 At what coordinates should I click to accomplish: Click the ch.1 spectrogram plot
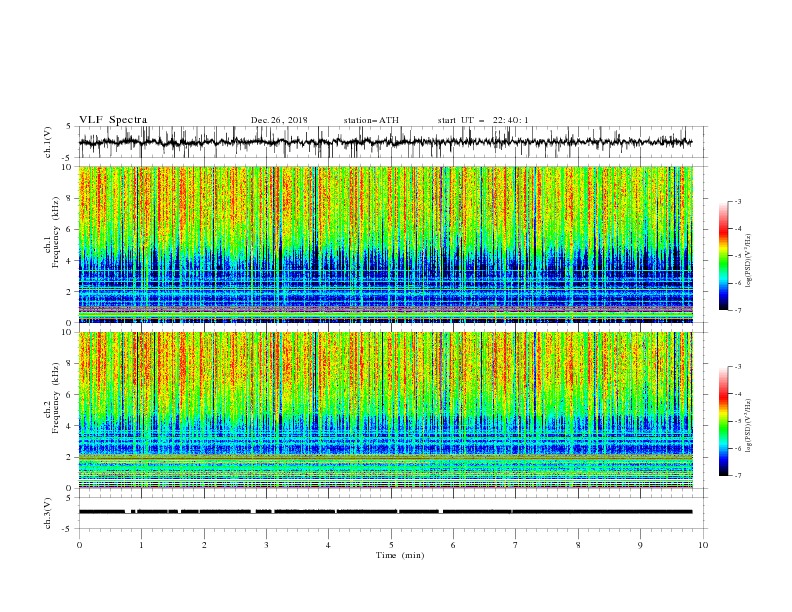pos(386,244)
